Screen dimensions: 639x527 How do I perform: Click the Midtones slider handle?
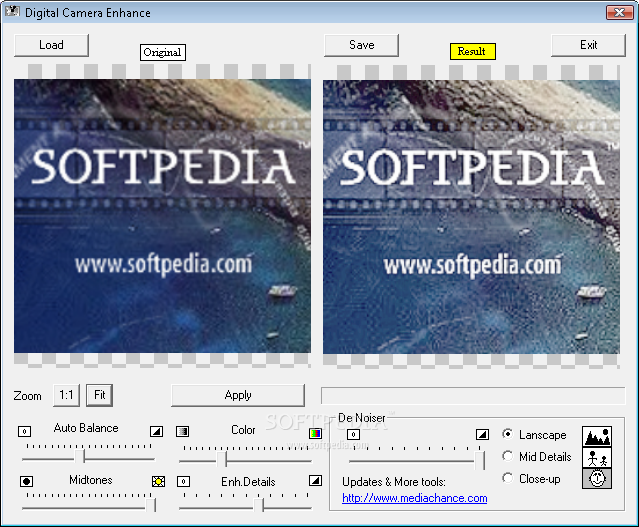pos(151,505)
